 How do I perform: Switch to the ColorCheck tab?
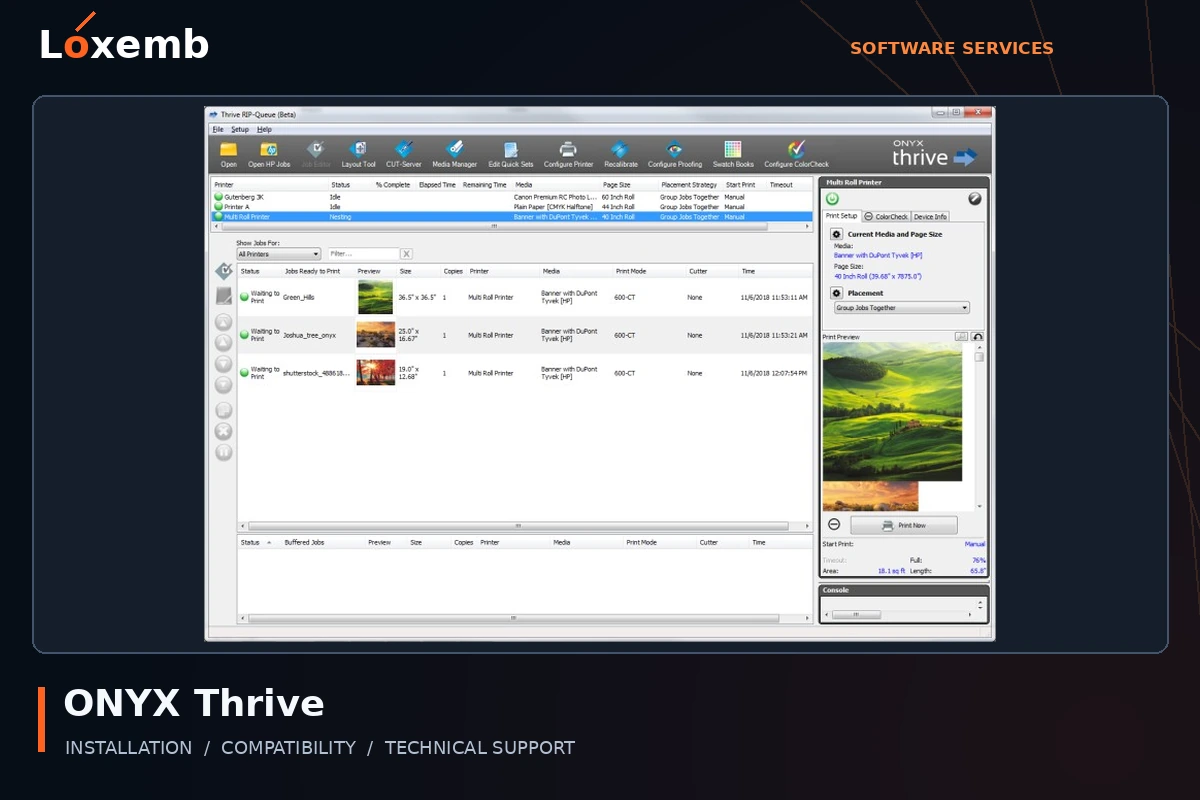coord(886,216)
